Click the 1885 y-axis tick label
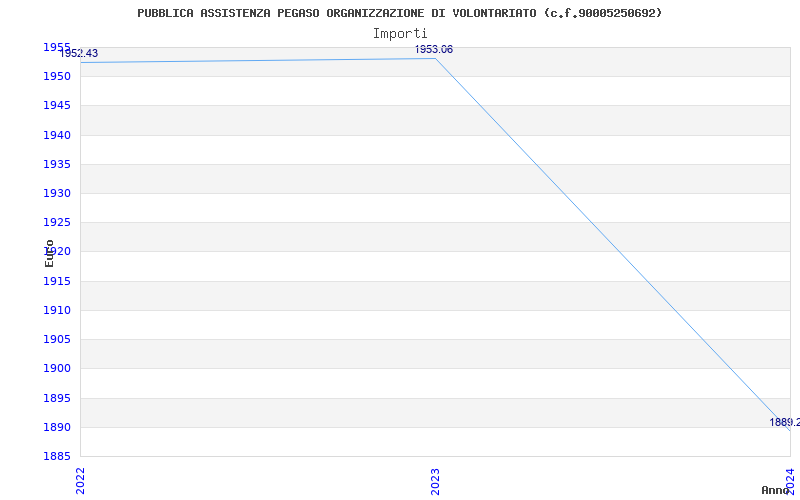Screen dimensions: 800x500 (57, 456)
